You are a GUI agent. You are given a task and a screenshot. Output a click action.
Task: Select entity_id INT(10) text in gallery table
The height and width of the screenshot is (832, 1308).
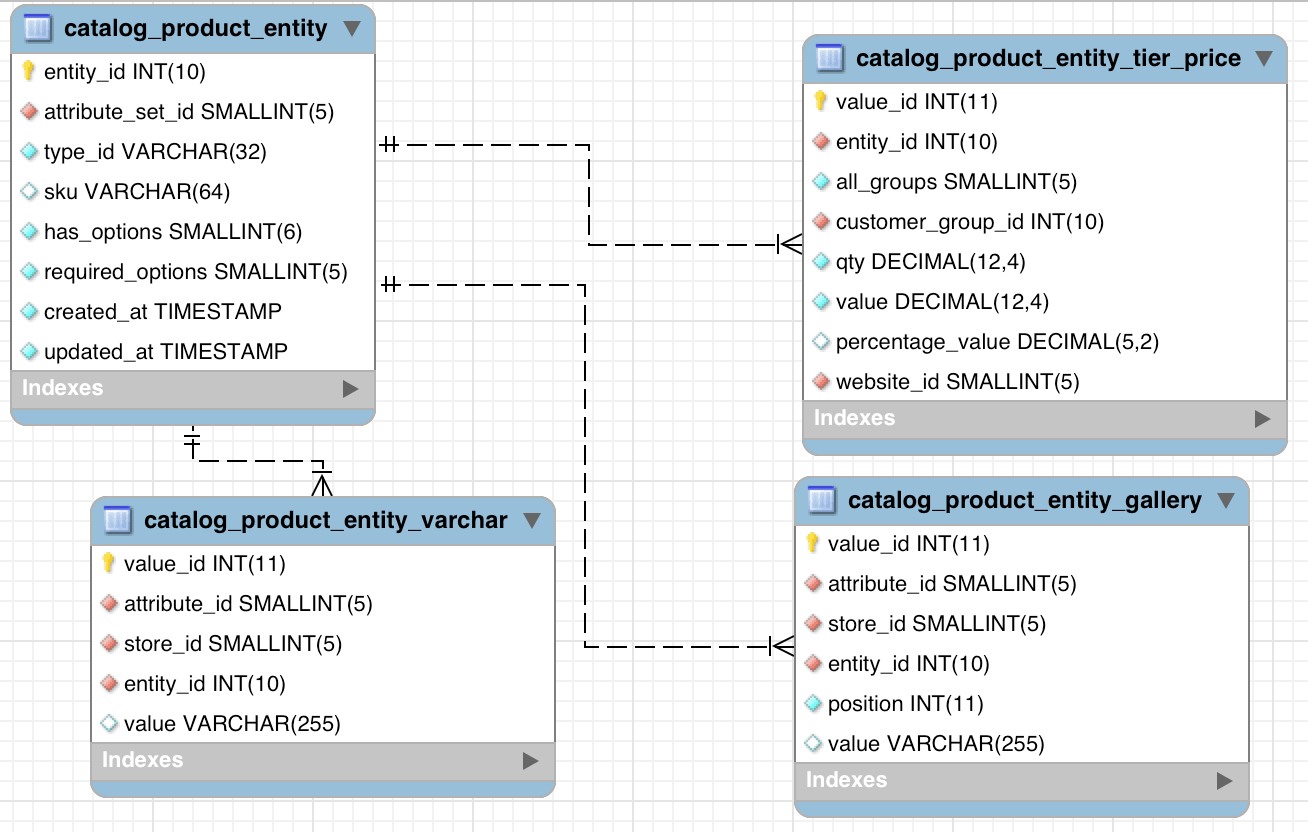pyautogui.click(x=909, y=664)
